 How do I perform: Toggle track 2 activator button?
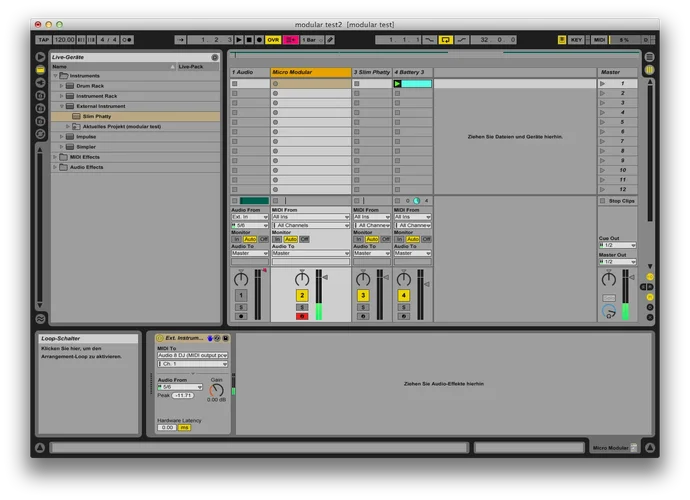pyautogui.click(x=302, y=295)
